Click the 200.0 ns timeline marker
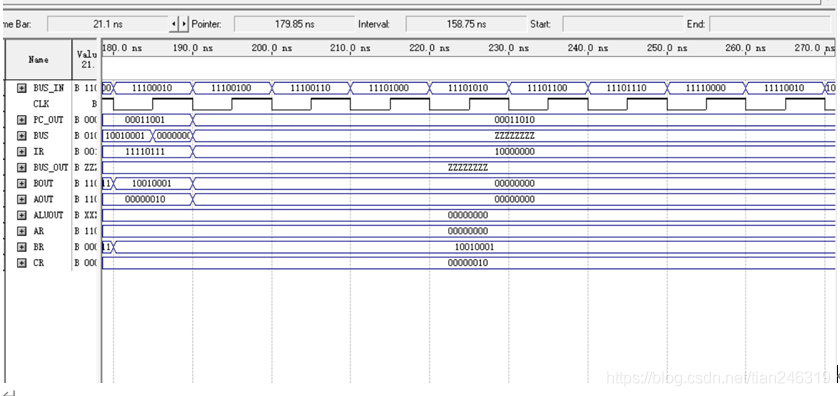The image size is (840, 396). tap(272, 48)
